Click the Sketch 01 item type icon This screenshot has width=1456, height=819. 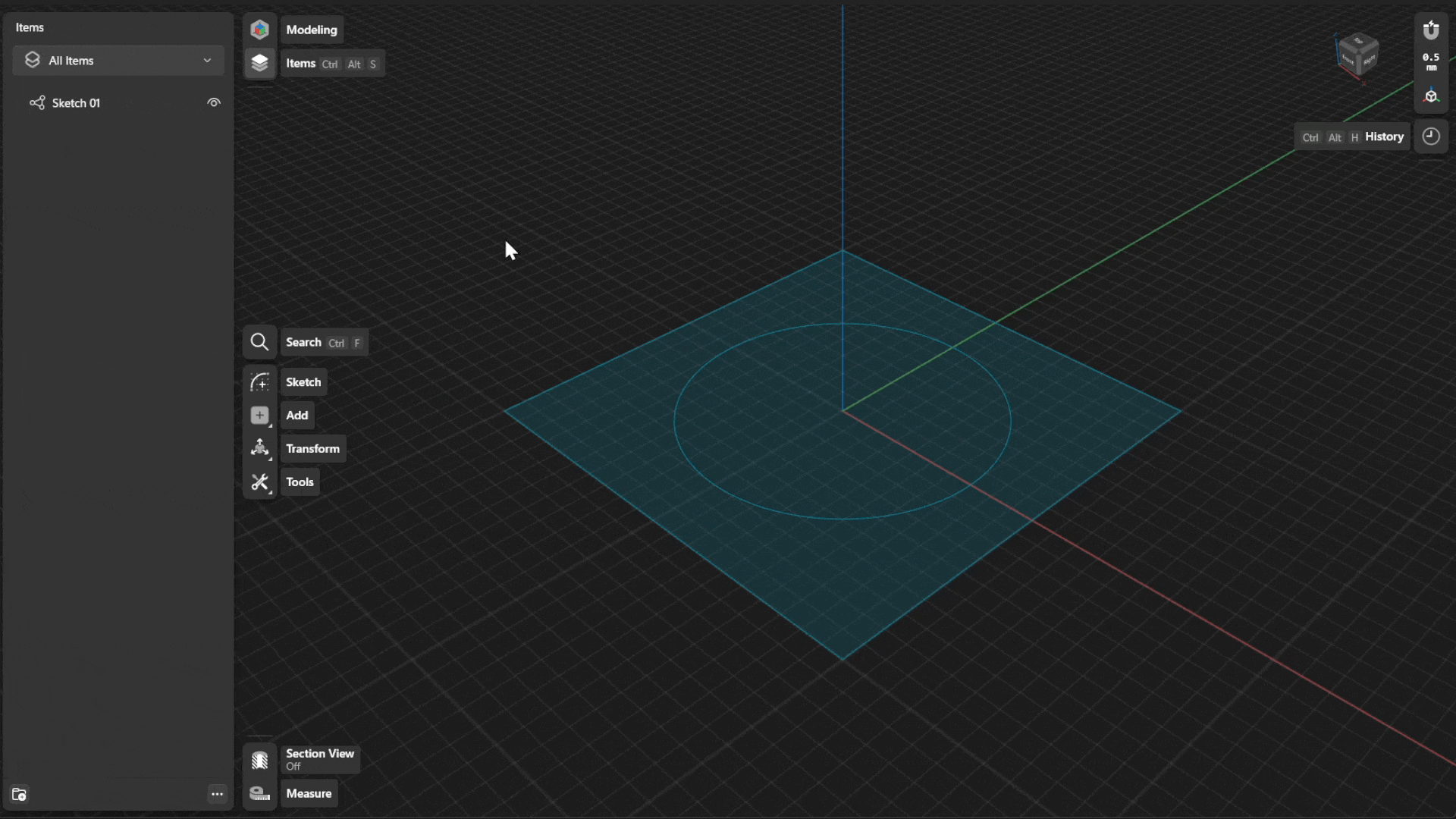[36, 102]
